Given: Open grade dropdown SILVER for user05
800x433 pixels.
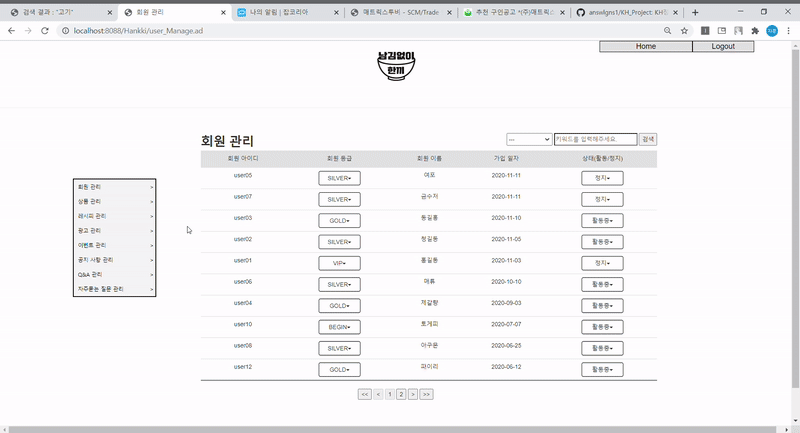Looking at the screenshot, I should pyautogui.click(x=339, y=178).
